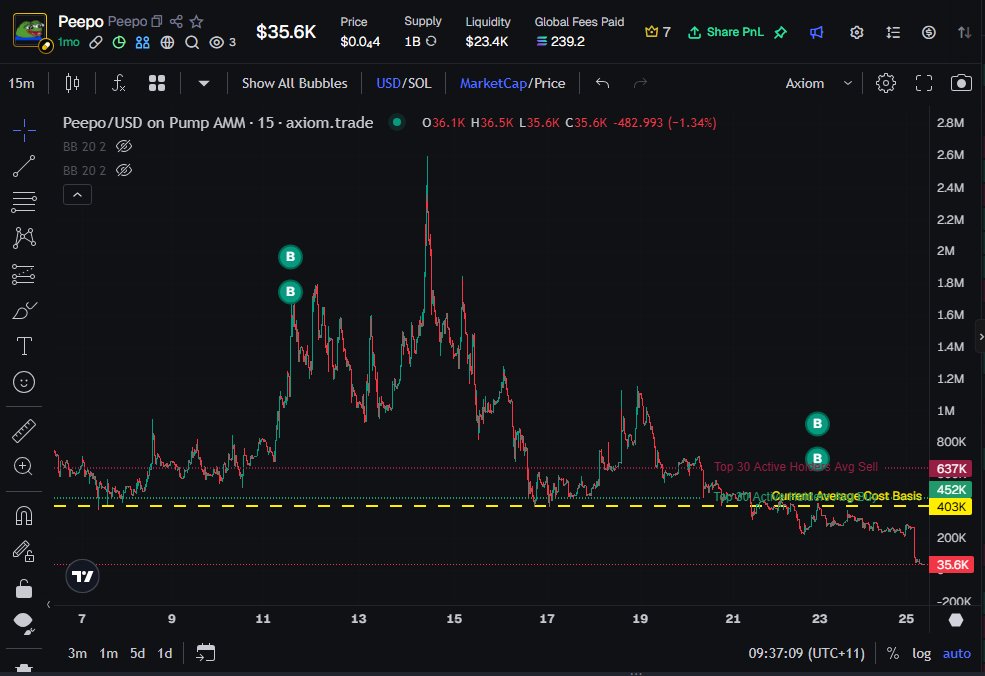Open timezone menu 09:37:09 (UTC+11)
The width and height of the screenshot is (985, 676).
coord(807,653)
